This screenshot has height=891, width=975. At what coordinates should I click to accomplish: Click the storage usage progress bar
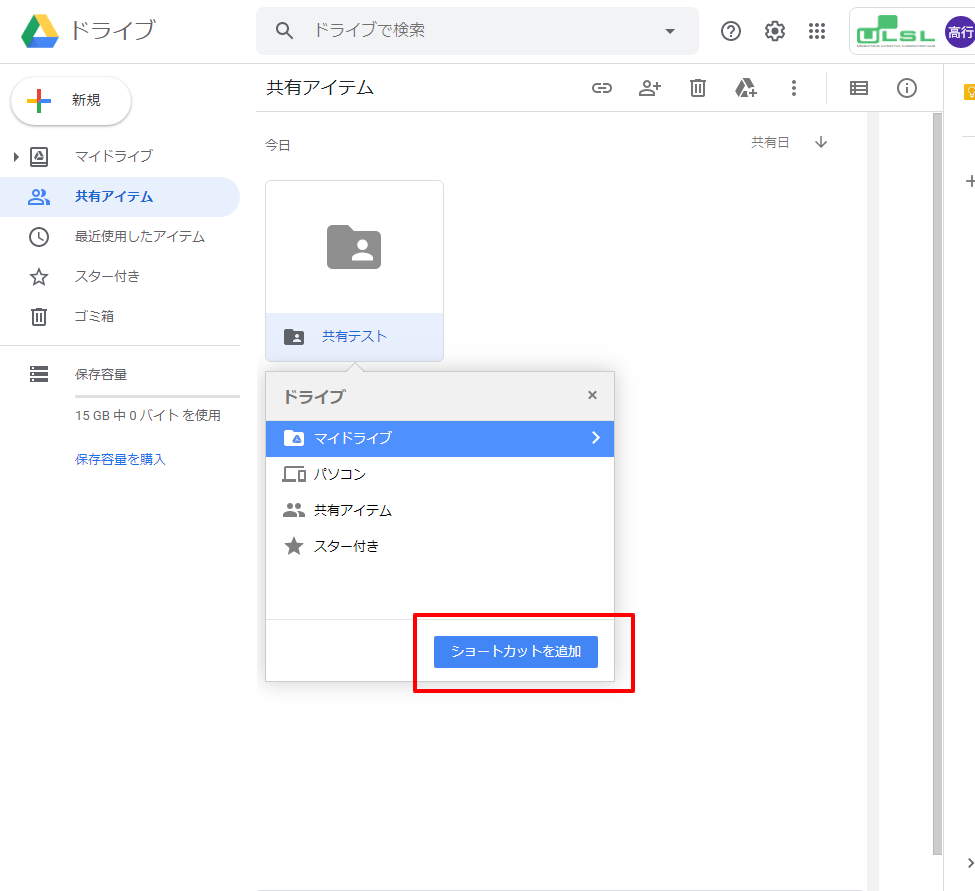[157, 397]
